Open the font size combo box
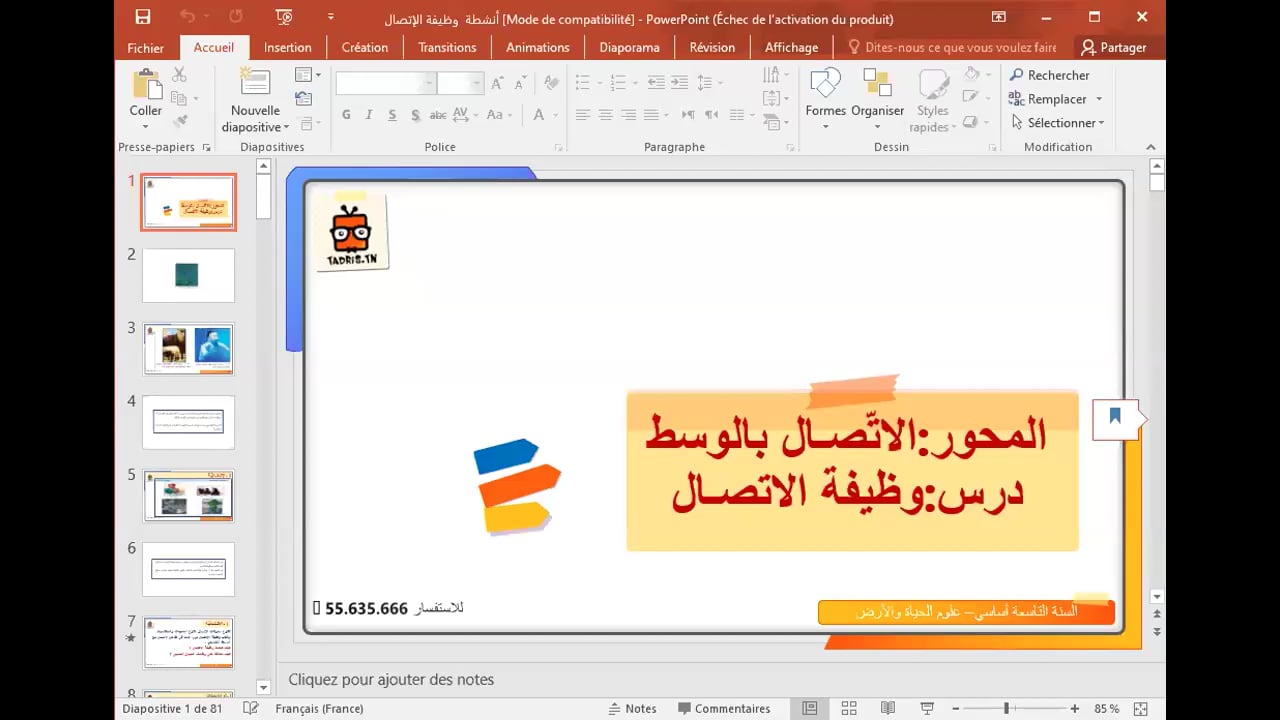Viewport: 1280px width, 720px height. click(460, 84)
